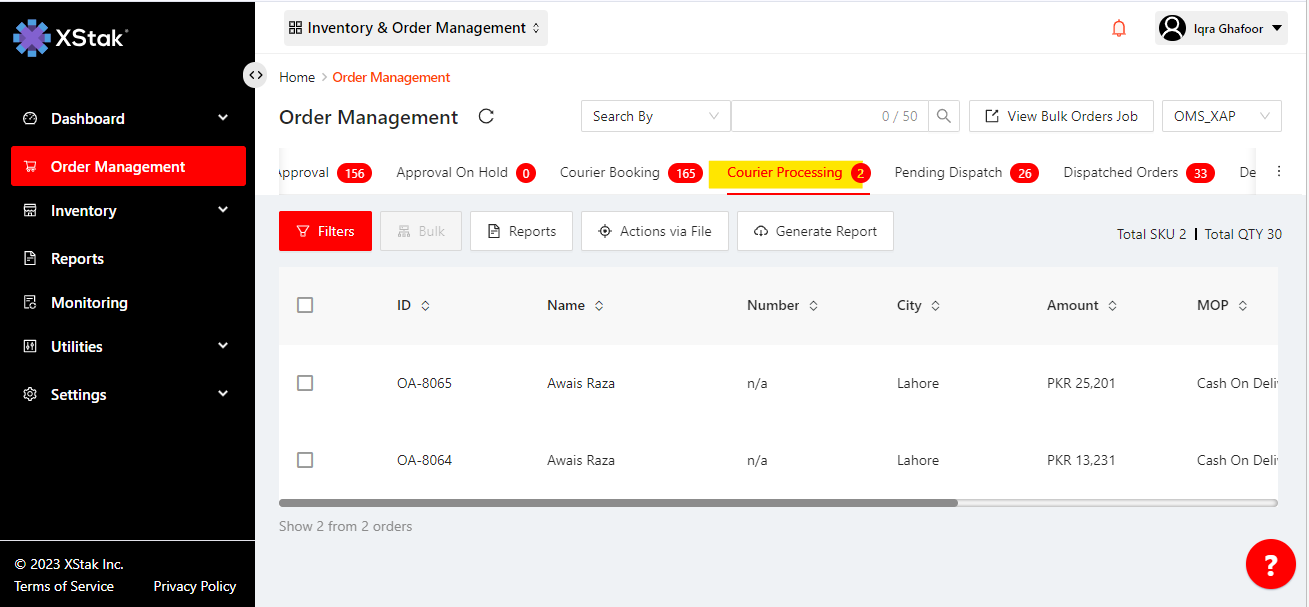Click the red Filters button
1309x607 pixels.
coord(325,231)
